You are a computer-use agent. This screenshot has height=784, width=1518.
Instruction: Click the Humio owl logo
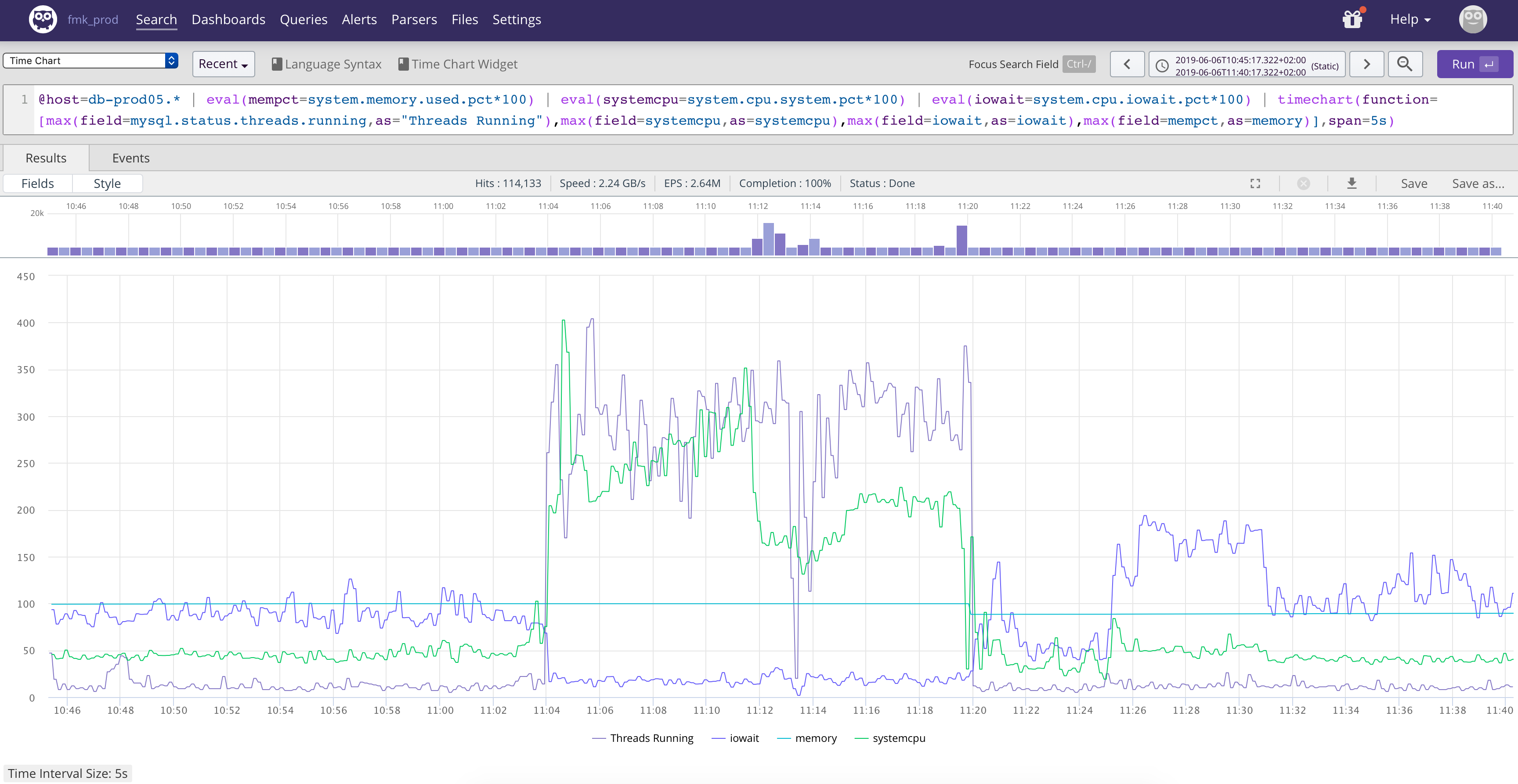43,19
